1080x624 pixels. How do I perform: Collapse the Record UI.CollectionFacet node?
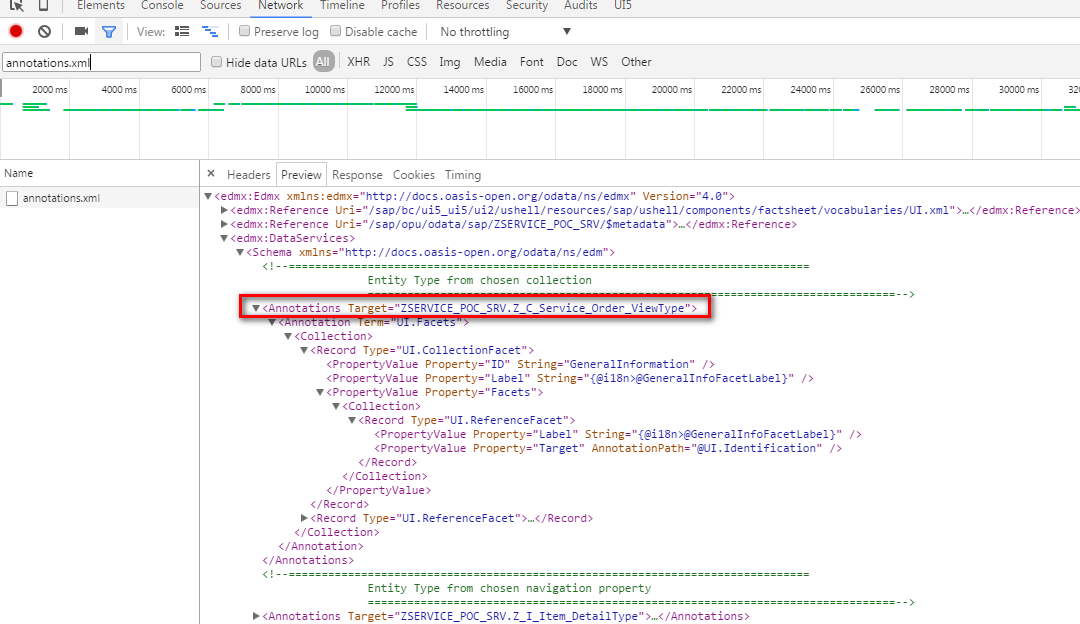point(304,351)
